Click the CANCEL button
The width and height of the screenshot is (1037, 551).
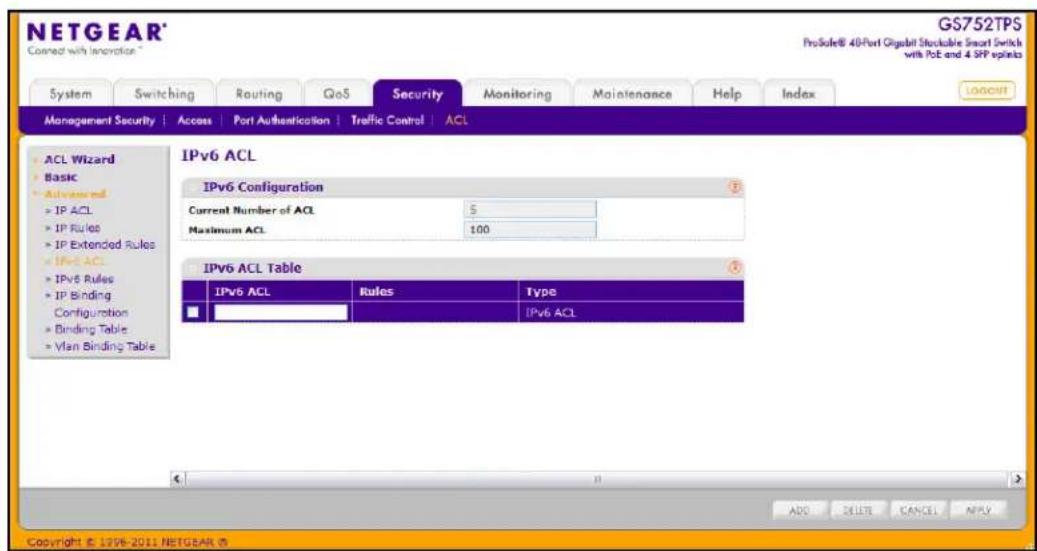coord(917,511)
